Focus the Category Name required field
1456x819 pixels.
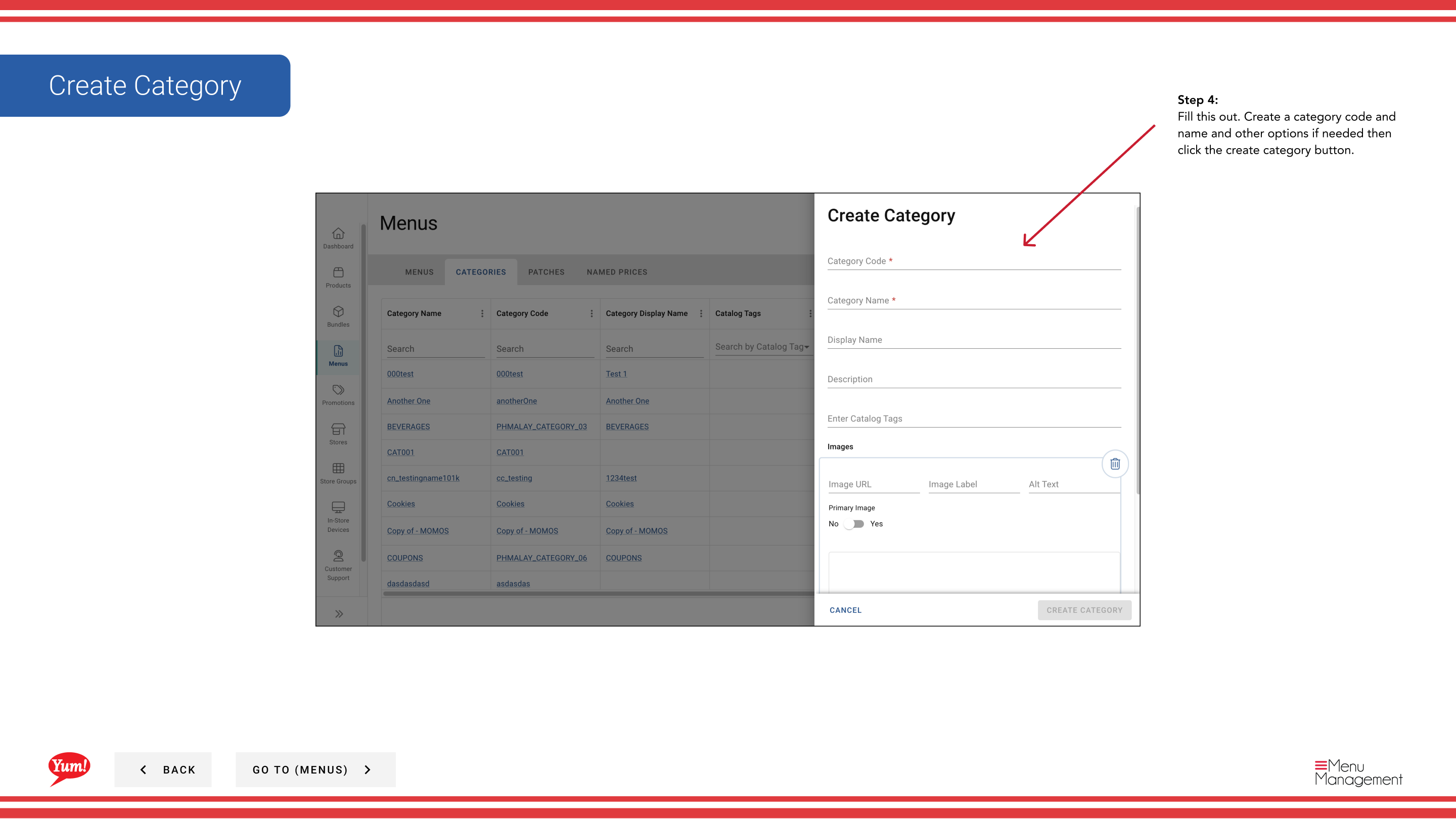pos(974,301)
